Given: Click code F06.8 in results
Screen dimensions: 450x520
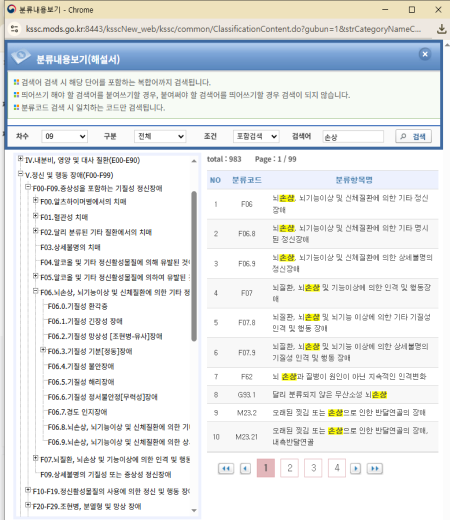Looking at the screenshot, I should pyautogui.click(x=247, y=234).
